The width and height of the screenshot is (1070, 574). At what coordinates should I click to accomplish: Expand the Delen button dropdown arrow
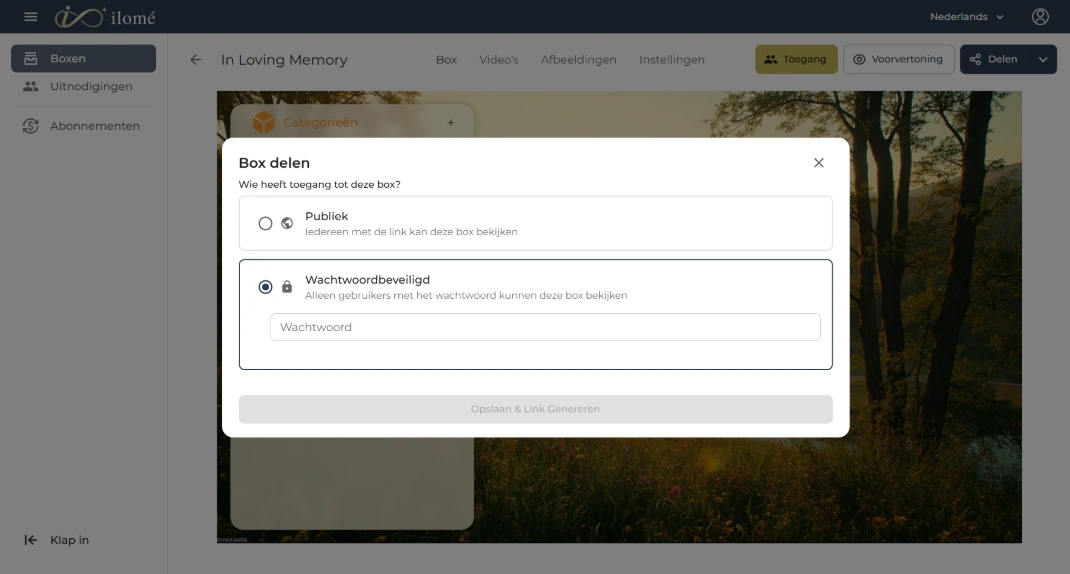click(1043, 59)
